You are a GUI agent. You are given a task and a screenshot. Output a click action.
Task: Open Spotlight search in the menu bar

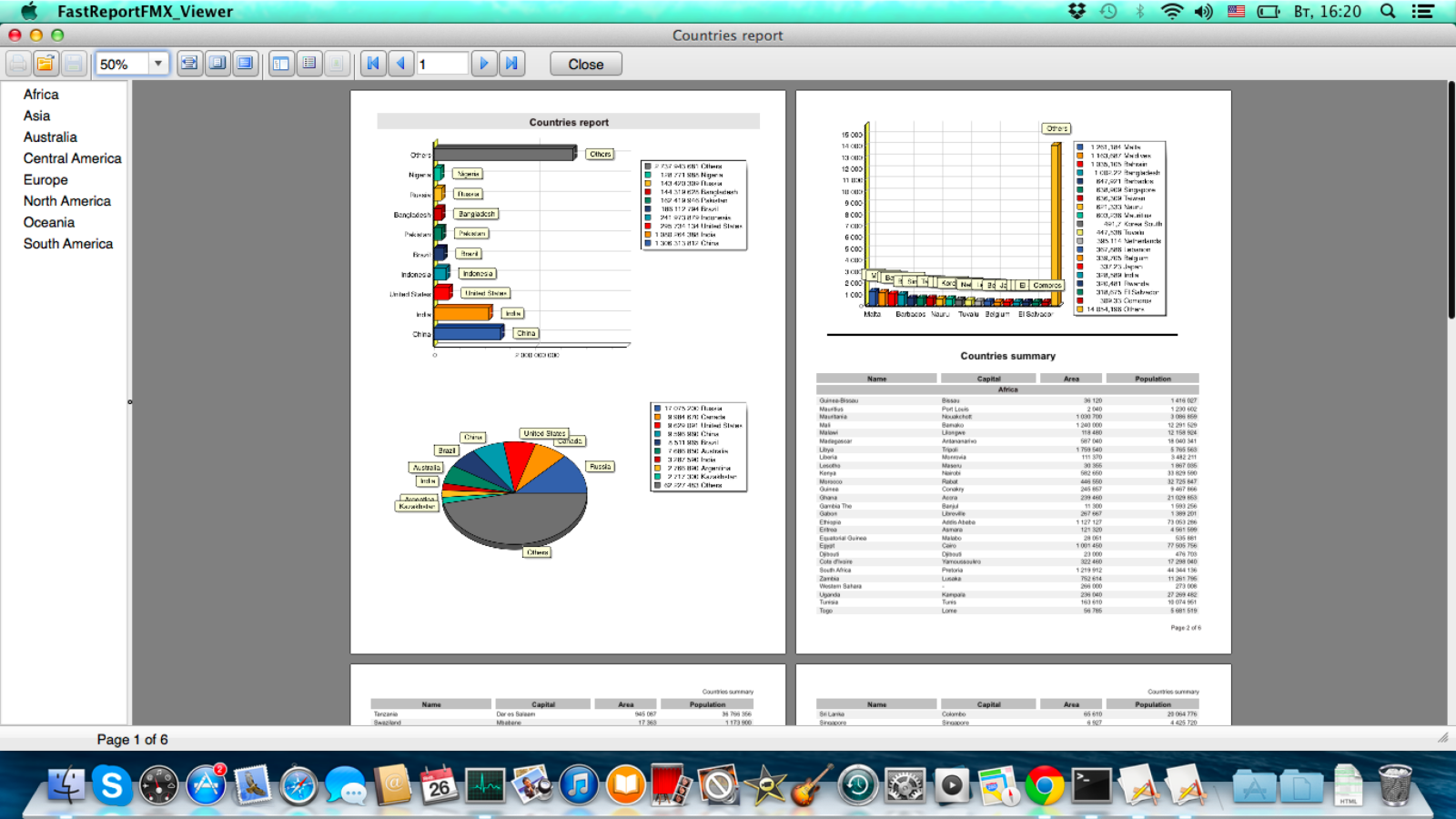coord(1388,11)
